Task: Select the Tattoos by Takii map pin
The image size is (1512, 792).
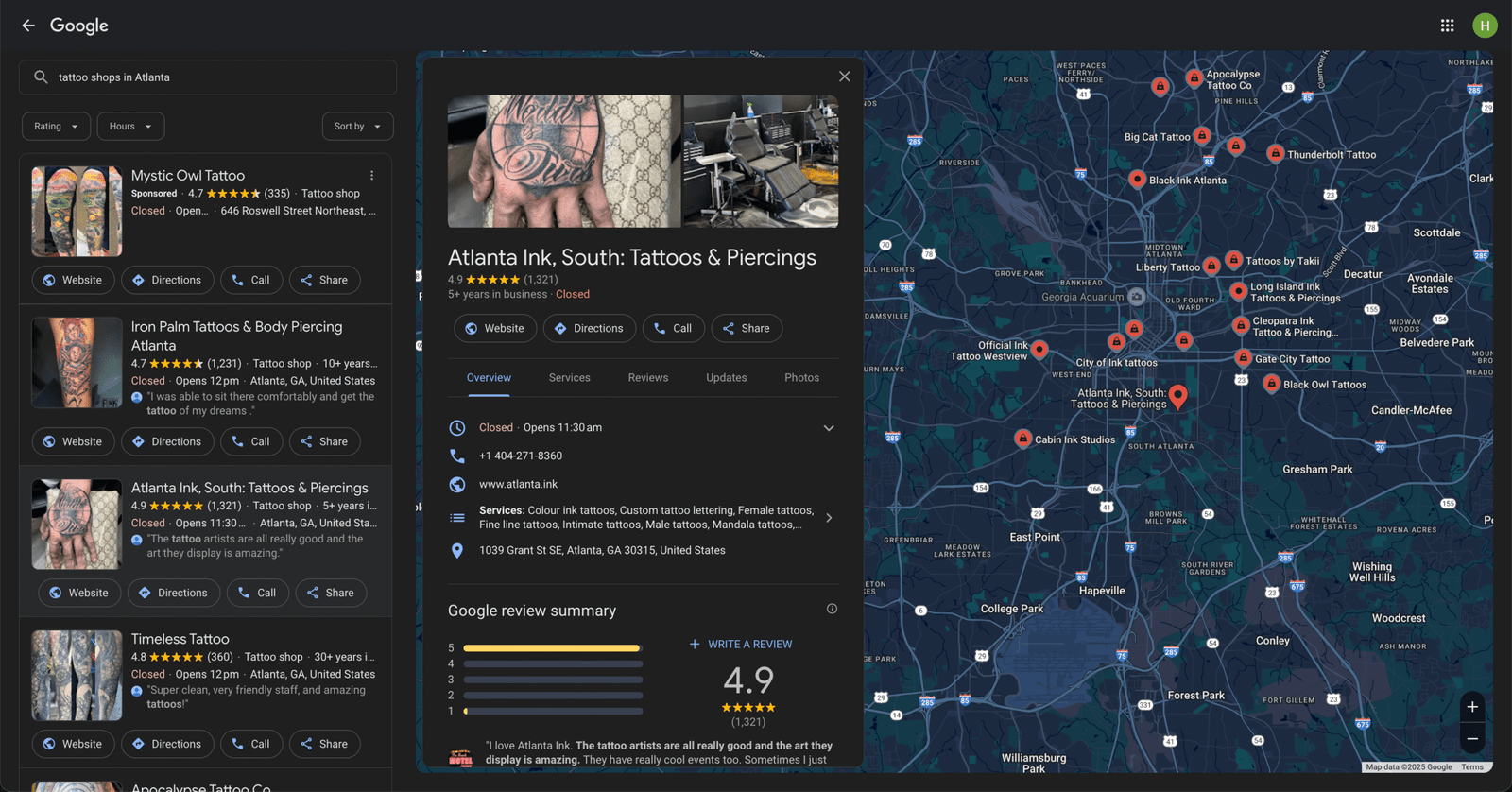Action: click(x=1234, y=259)
